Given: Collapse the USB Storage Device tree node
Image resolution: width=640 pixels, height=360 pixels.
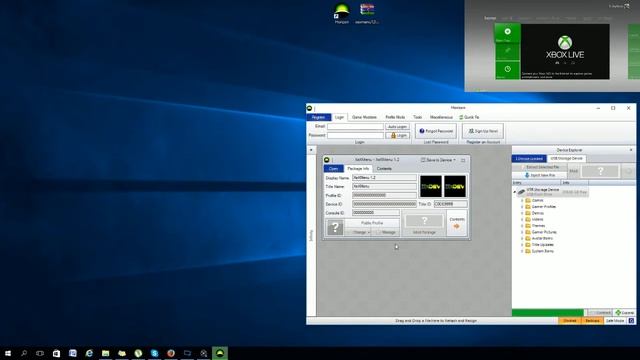Looking at the screenshot, I should 515,191.
